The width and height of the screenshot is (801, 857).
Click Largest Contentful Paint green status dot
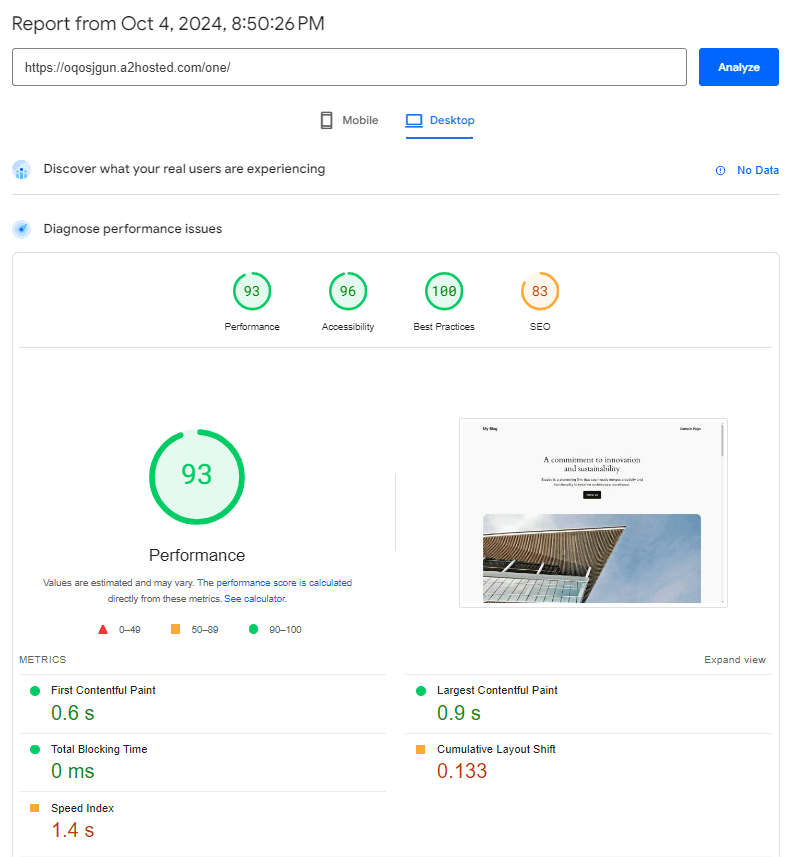(421, 691)
